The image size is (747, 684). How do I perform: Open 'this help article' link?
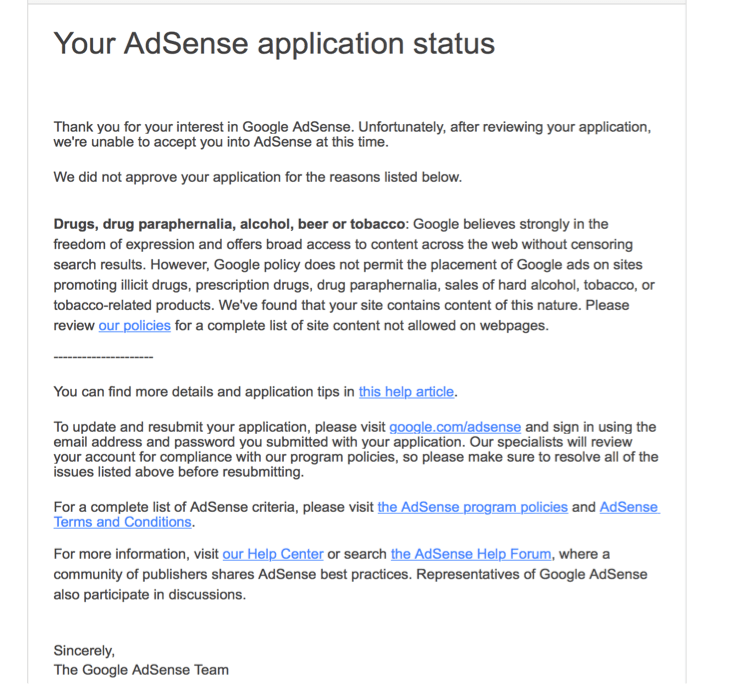click(x=406, y=392)
